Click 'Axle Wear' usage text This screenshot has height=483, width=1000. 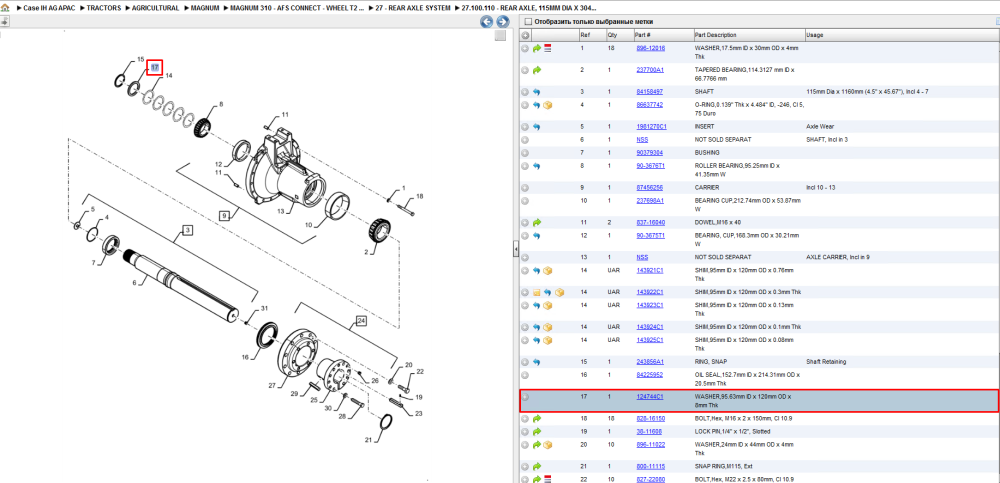[820, 127]
